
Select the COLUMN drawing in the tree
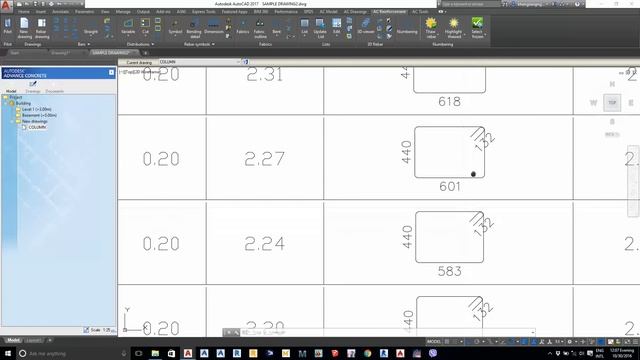point(37,127)
